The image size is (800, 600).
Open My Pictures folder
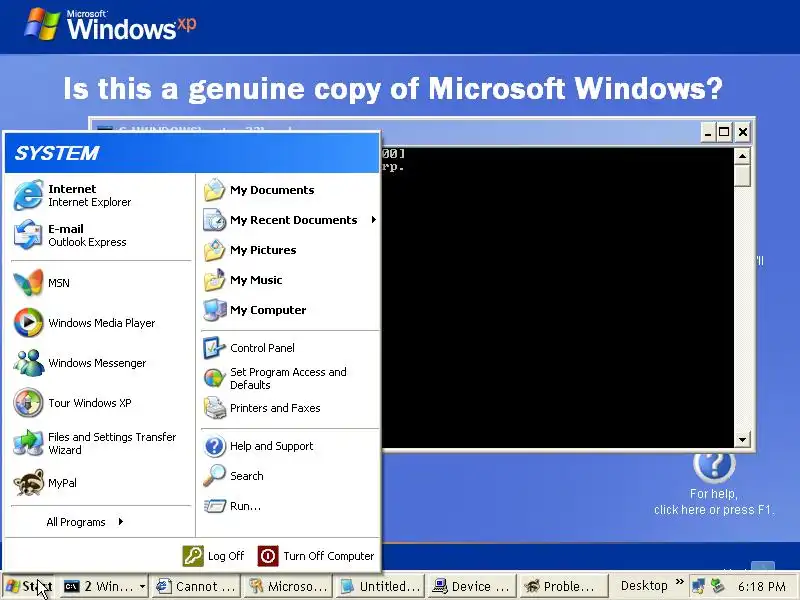pyautogui.click(x=290, y=250)
